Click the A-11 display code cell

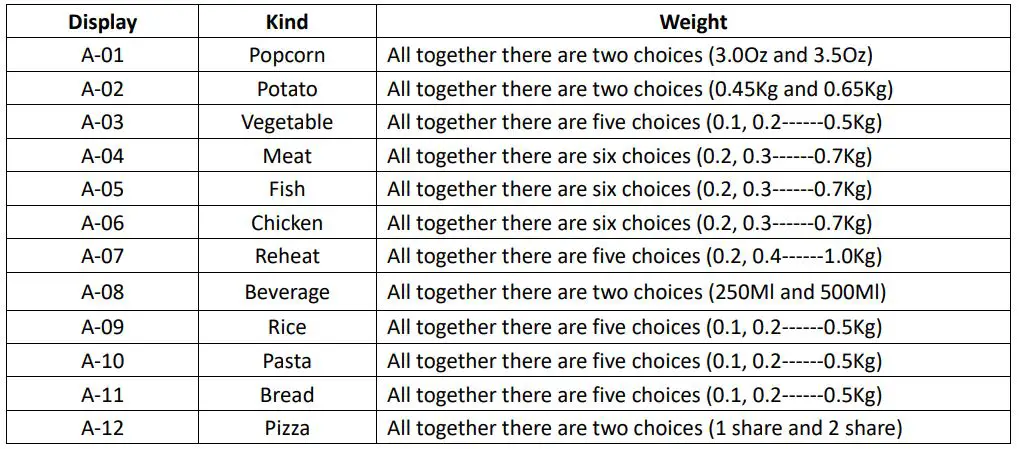click(102, 395)
